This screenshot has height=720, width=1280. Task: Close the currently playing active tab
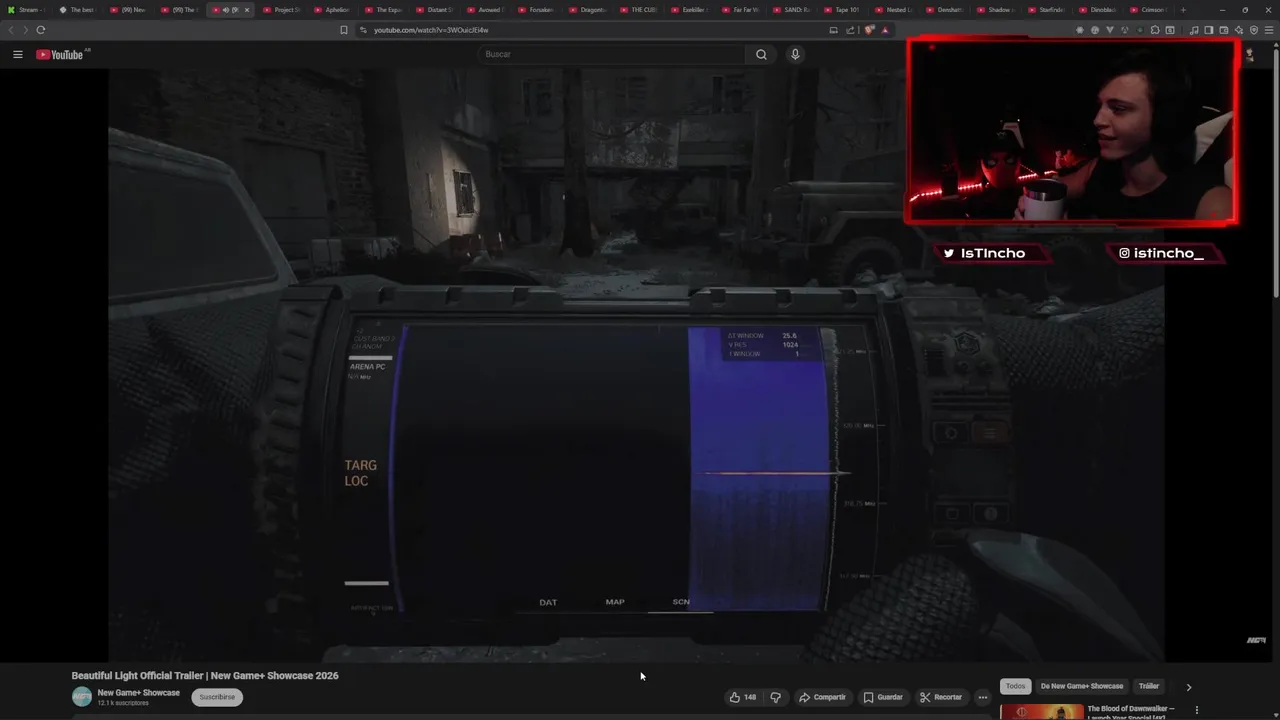247,10
